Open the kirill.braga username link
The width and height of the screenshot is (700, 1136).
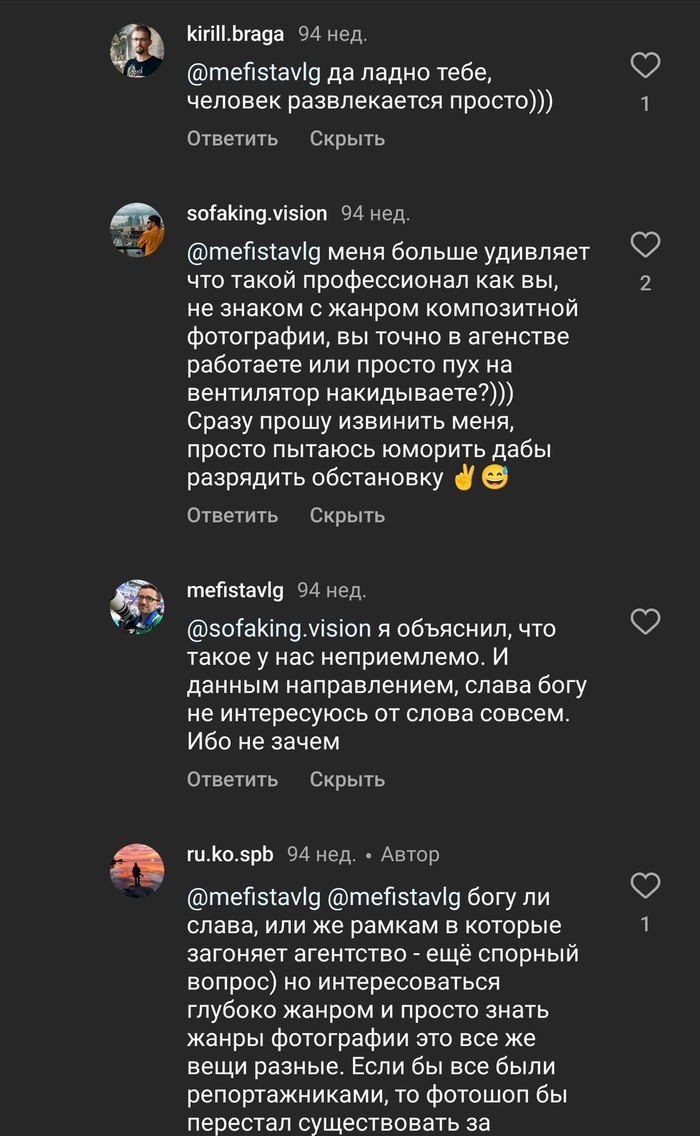pyautogui.click(x=236, y=34)
